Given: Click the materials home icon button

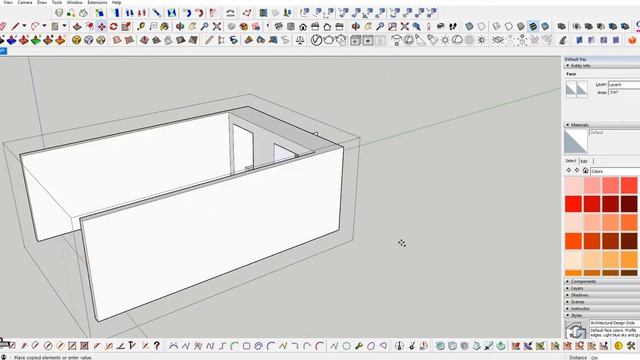Looking at the screenshot, I should pyautogui.click(x=585, y=171).
